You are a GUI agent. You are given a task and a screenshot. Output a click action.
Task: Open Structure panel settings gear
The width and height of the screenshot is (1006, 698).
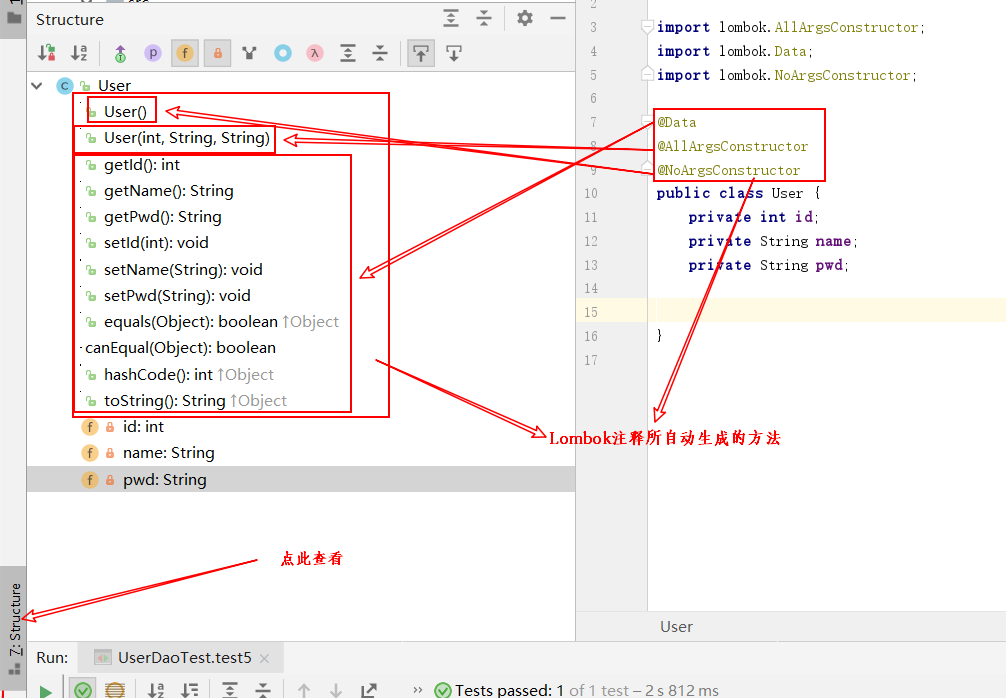(x=525, y=18)
